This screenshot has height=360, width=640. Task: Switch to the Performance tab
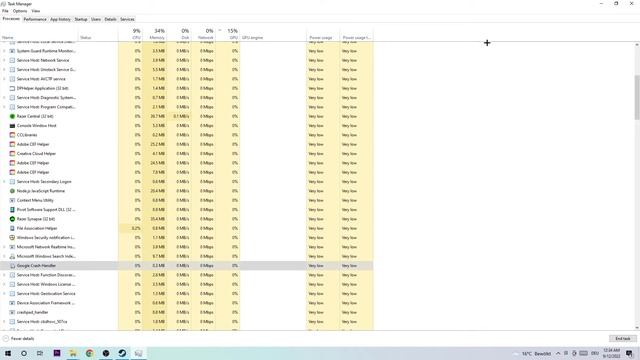pos(35,19)
